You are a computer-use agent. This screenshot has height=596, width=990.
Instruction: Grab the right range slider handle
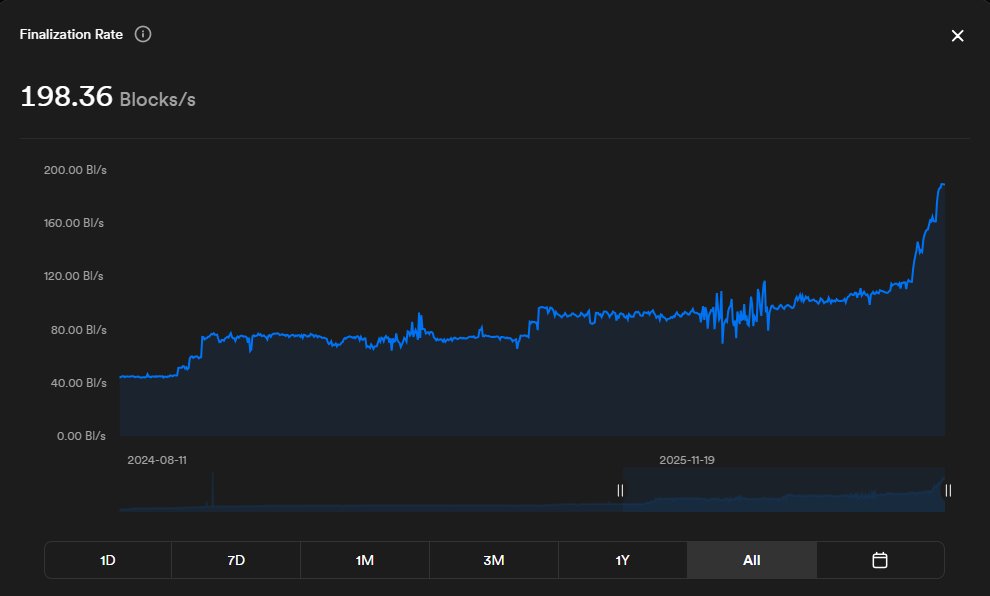point(948,491)
